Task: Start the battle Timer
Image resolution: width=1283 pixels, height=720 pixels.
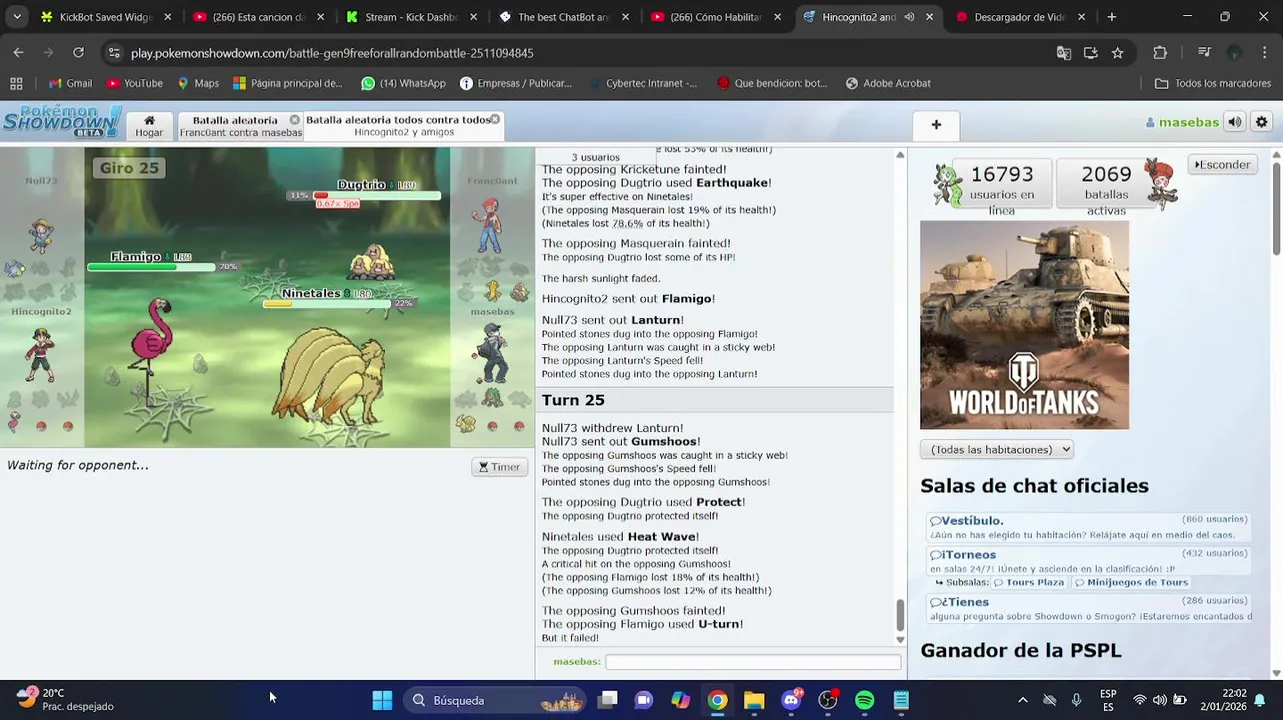Action: (499, 467)
